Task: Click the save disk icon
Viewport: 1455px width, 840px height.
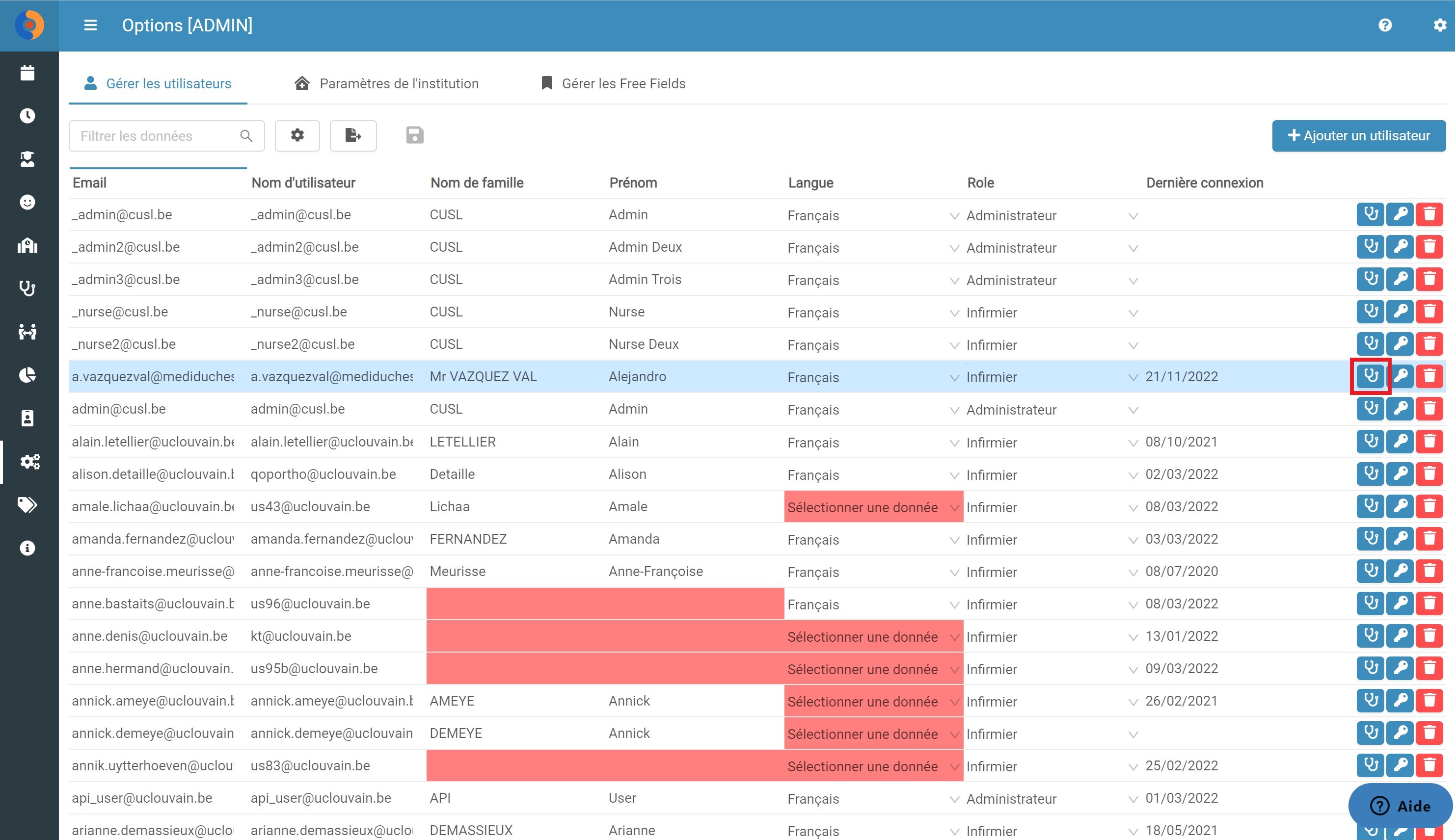Action: 414,135
